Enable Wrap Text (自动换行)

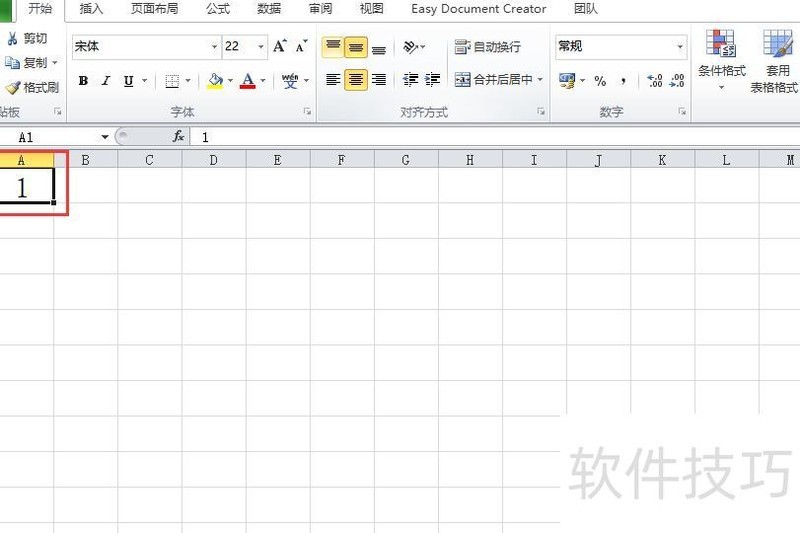click(488, 47)
